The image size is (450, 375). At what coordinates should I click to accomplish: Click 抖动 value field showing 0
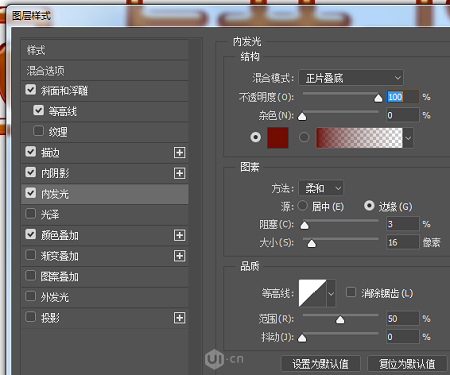(403, 337)
